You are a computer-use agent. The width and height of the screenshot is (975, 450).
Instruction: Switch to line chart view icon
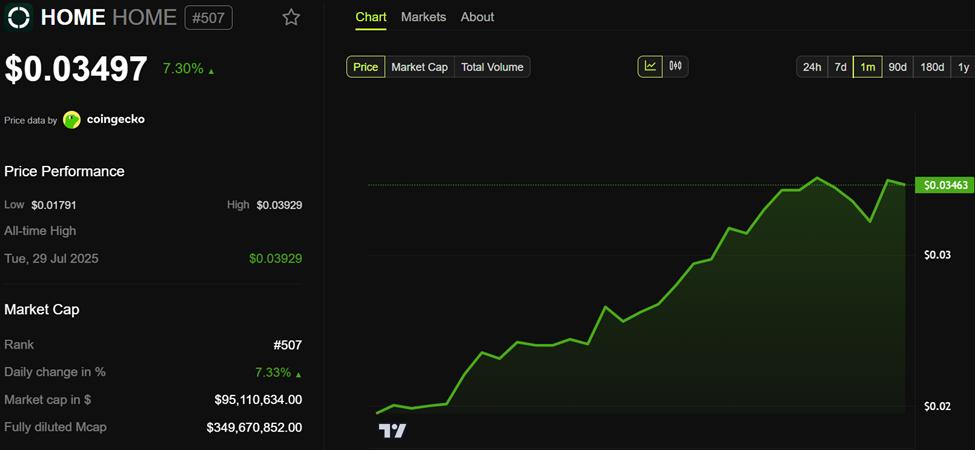[650, 67]
